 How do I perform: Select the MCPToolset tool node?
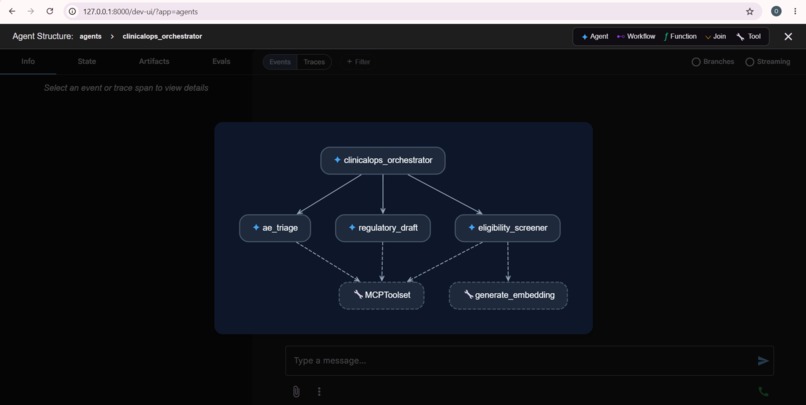tap(381, 295)
